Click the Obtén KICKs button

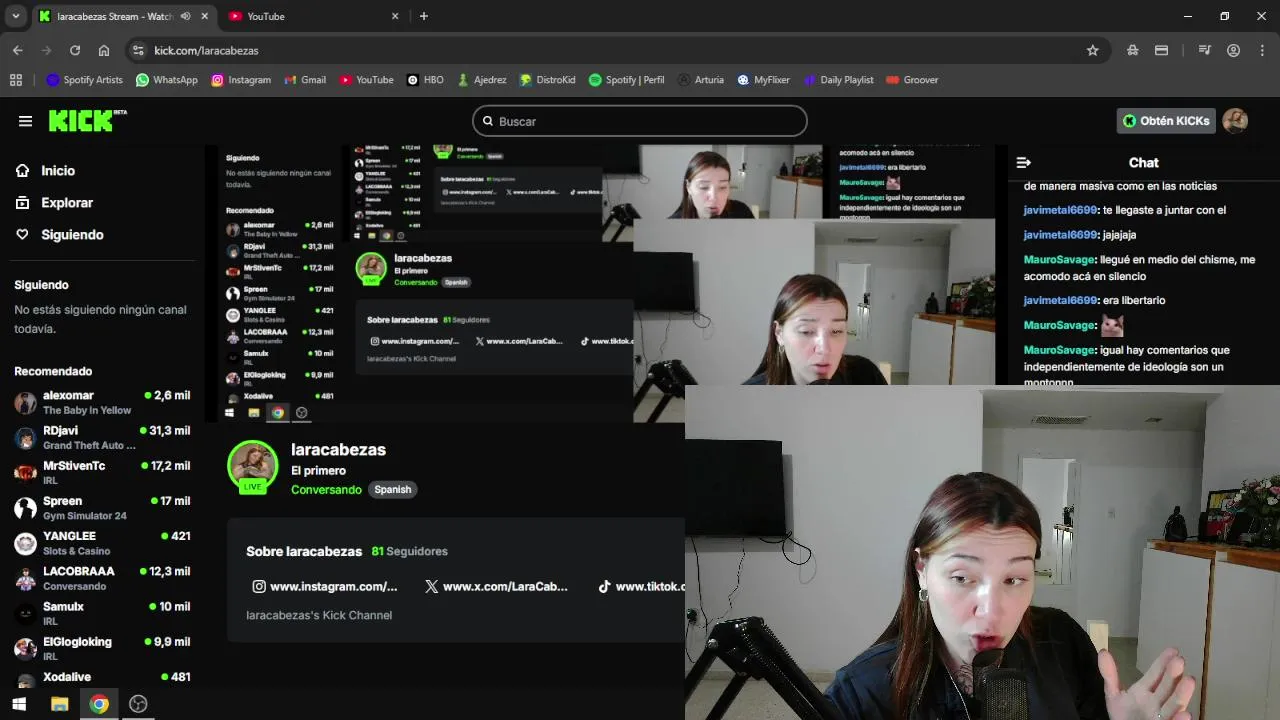tap(1166, 121)
